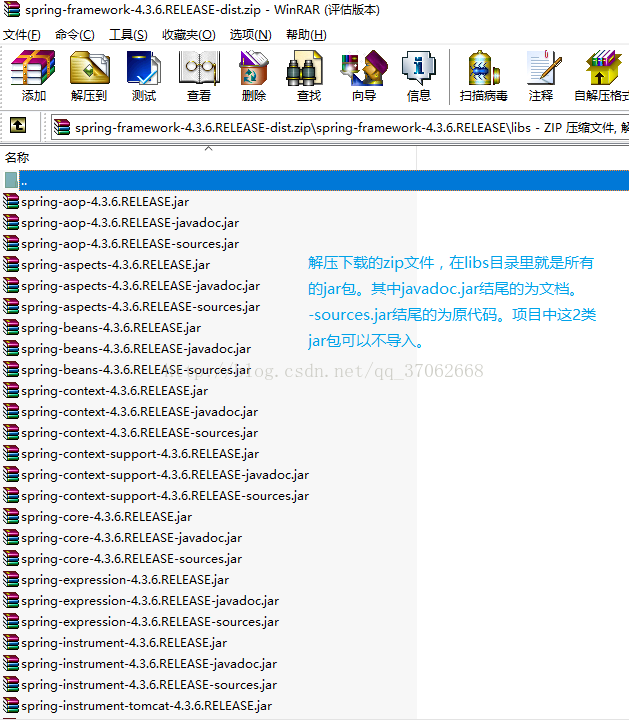Select spring-beans-4.3.6.RELEASE-javadoc.jar
Viewport: 629px width, 721px height.
click(x=136, y=349)
